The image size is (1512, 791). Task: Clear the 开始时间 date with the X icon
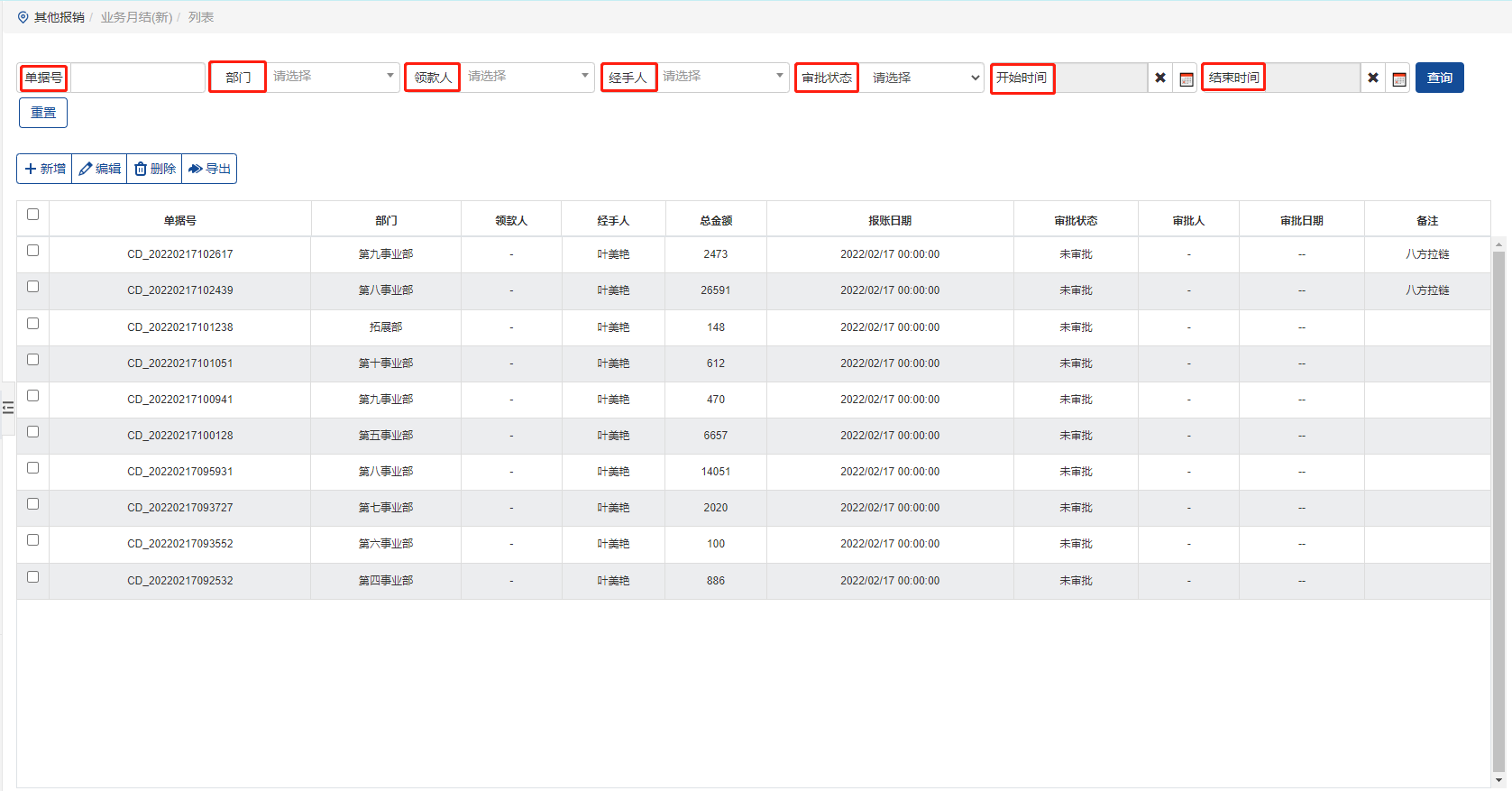[1160, 78]
